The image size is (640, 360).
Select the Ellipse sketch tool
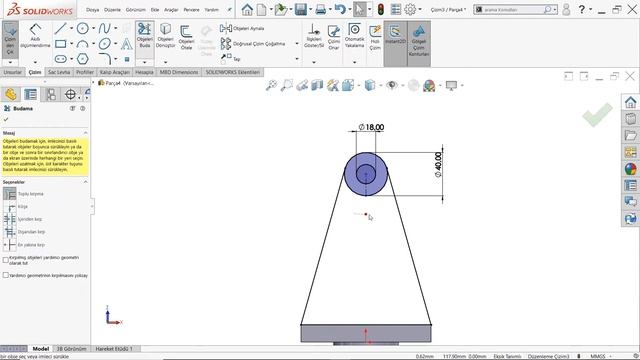[x=104, y=44]
